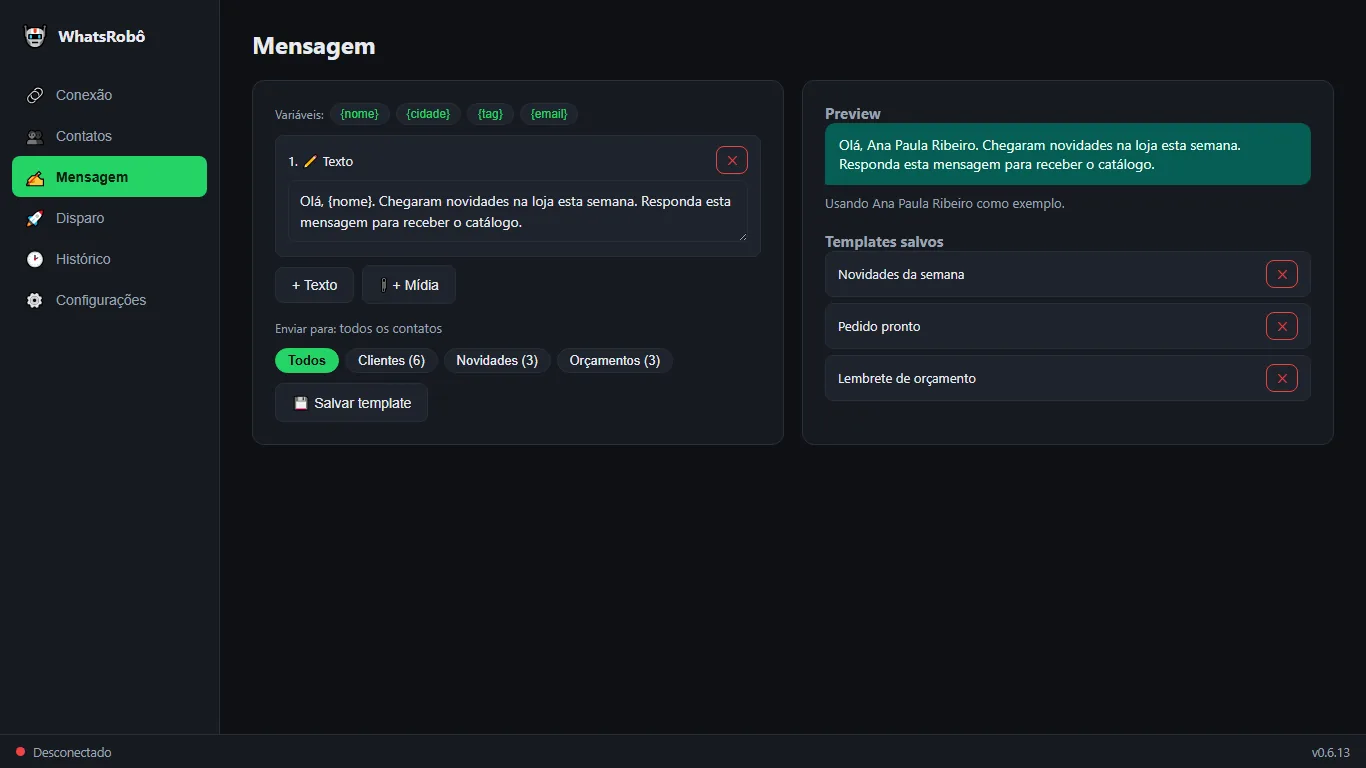The height and width of the screenshot is (768, 1366).
Task: Select the Todos recipient filter
Action: (307, 360)
